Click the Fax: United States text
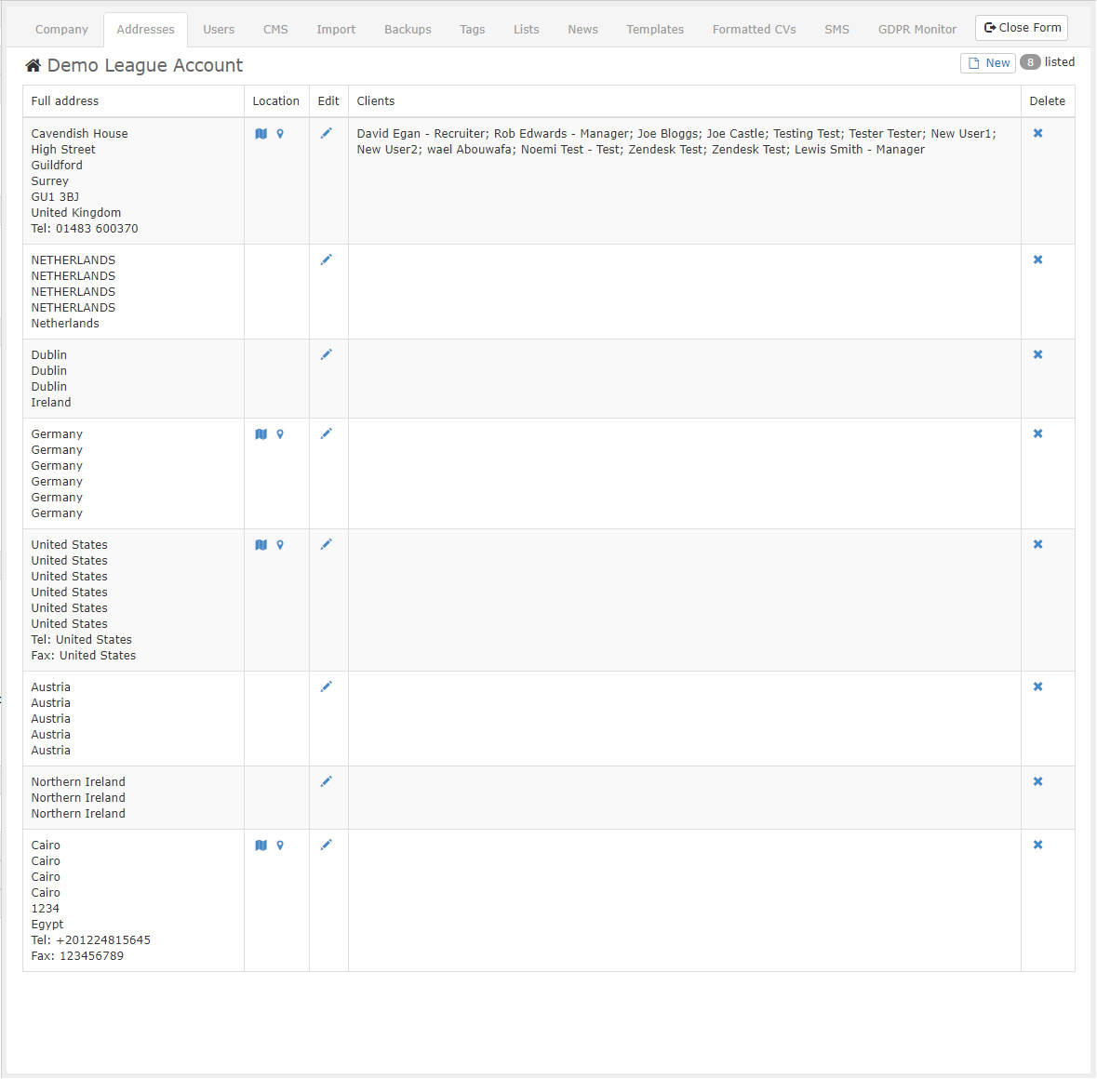Image resolution: width=1097 pixels, height=1092 pixels. [83, 656]
